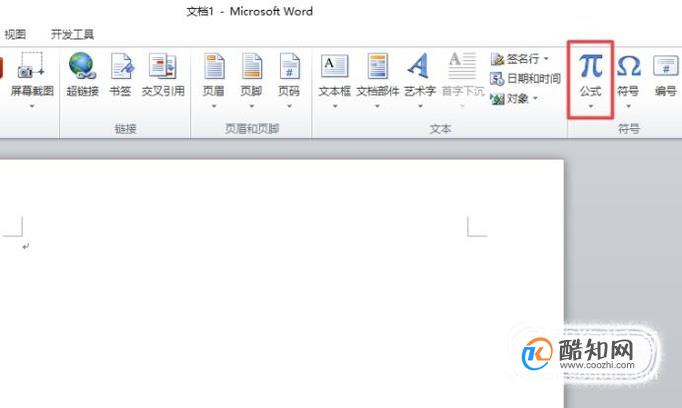Switch to the 开发工具 ribbon tab
The image size is (682, 408).
click(72, 34)
